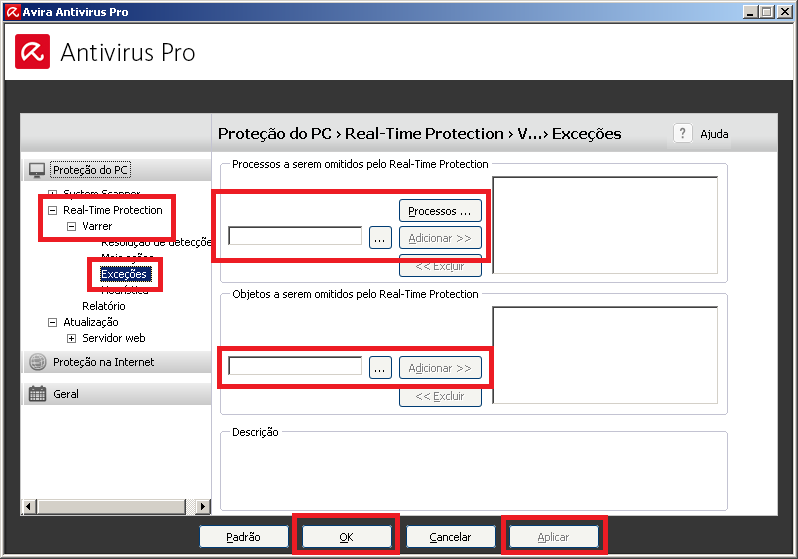This screenshot has height=559, width=798.
Task: Click Adicionar >> in the objects section
Action: click(x=440, y=368)
